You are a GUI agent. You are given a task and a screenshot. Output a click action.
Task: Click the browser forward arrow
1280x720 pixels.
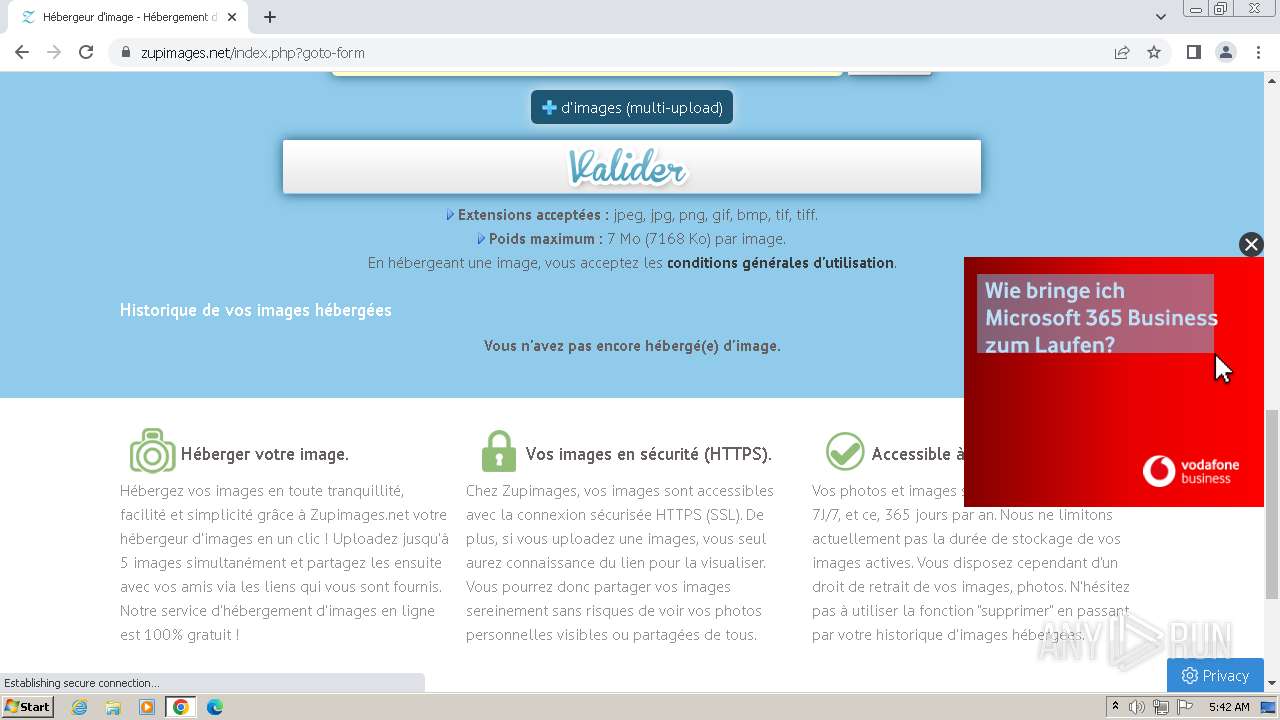pos(54,52)
